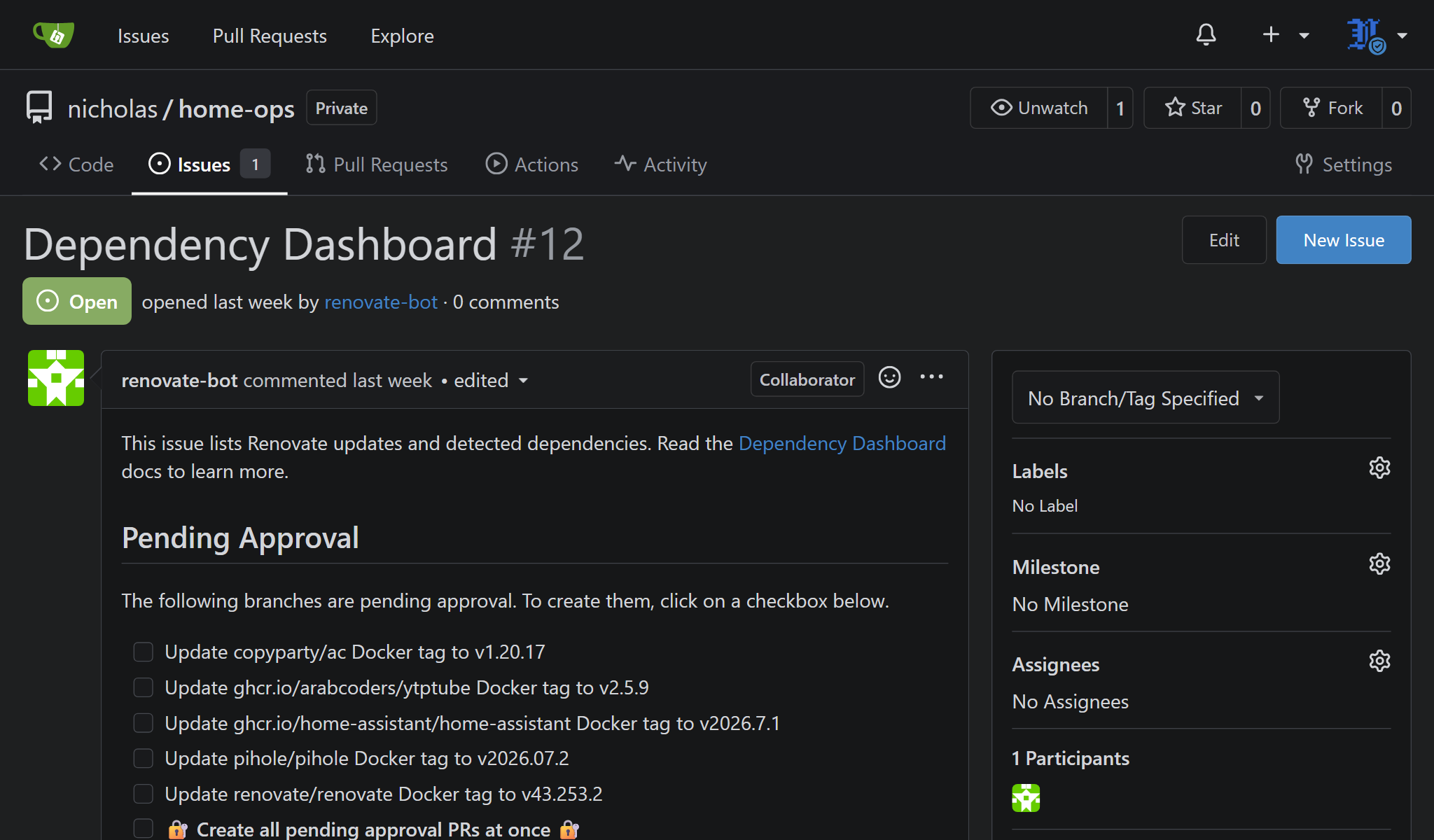Click the Edit issue button
This screenshot has height=840, width=1434.
1224,240
